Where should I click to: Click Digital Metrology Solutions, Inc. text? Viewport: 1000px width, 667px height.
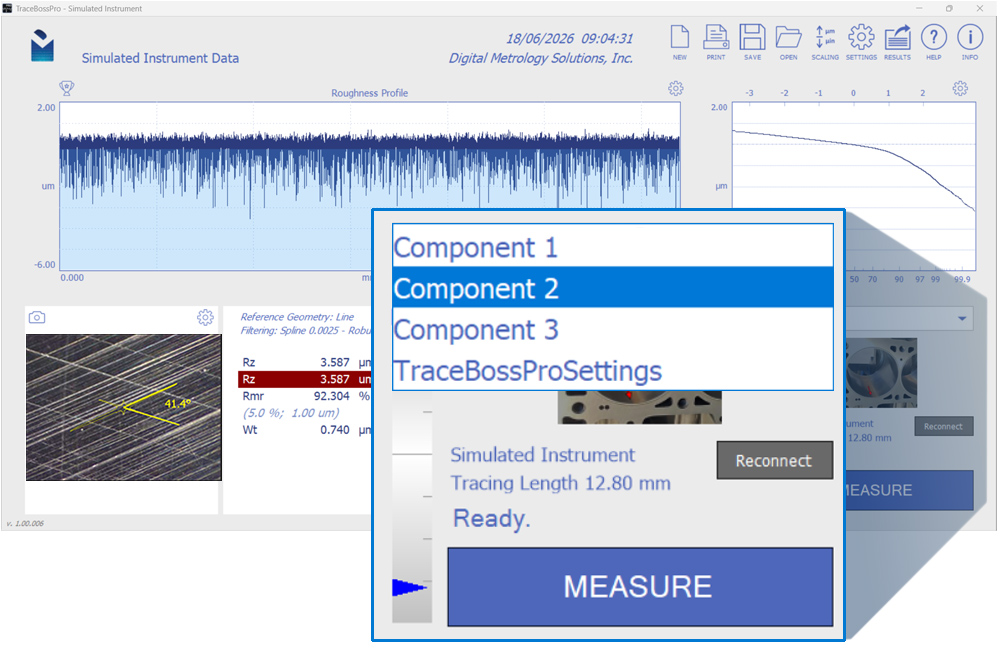541,58
